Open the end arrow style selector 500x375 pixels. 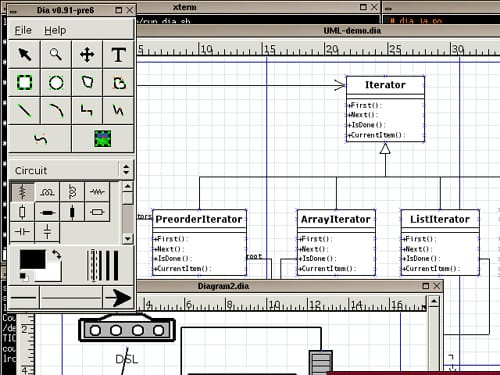[118, 297]
